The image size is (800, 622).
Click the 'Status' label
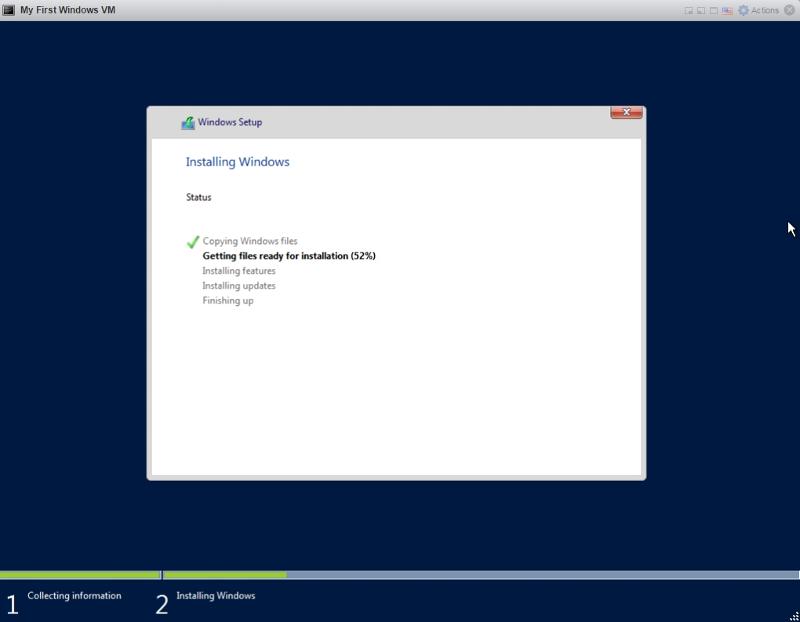tap(198, 197)
